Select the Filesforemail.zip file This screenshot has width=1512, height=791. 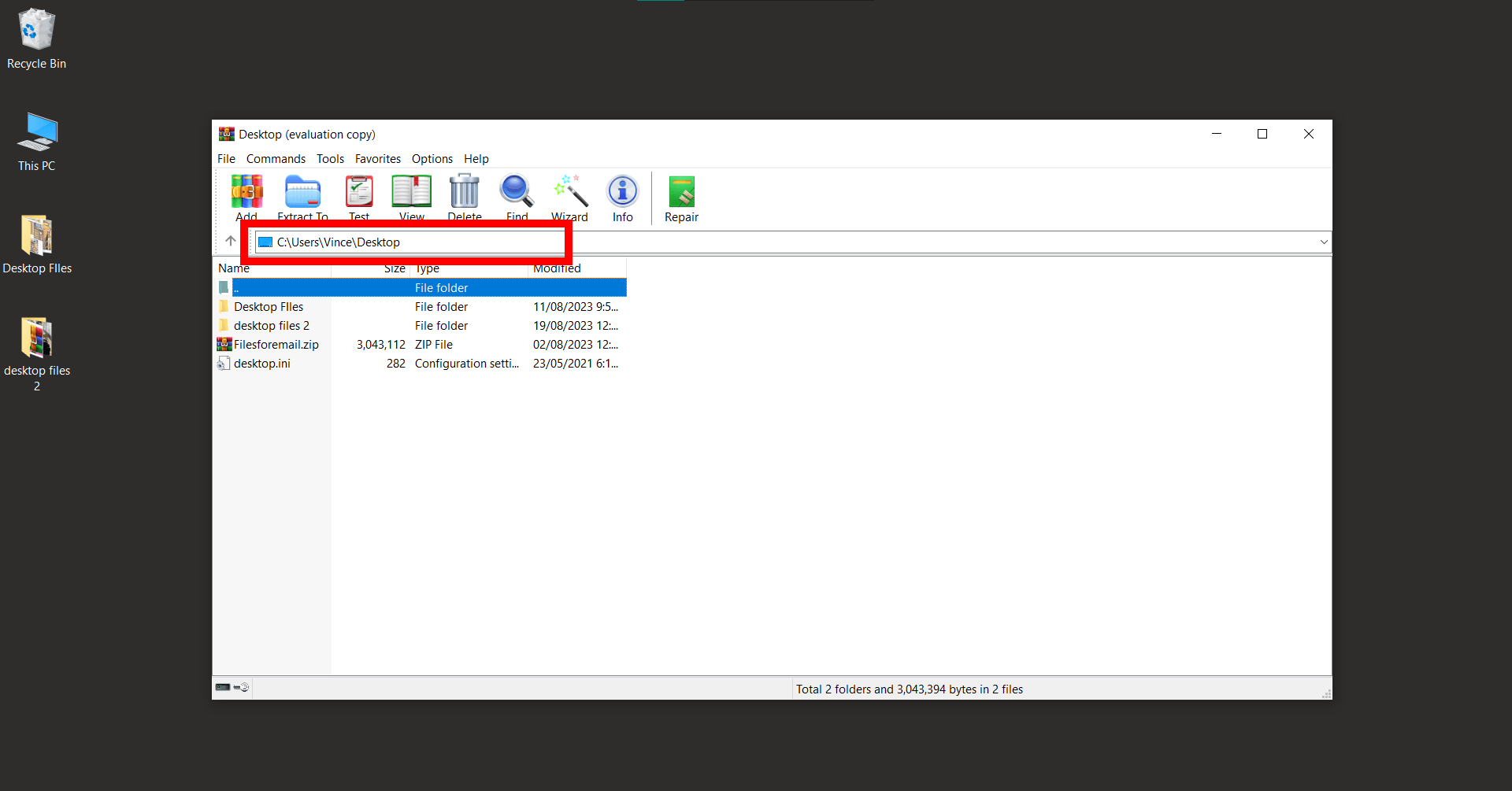click(276, 344)
